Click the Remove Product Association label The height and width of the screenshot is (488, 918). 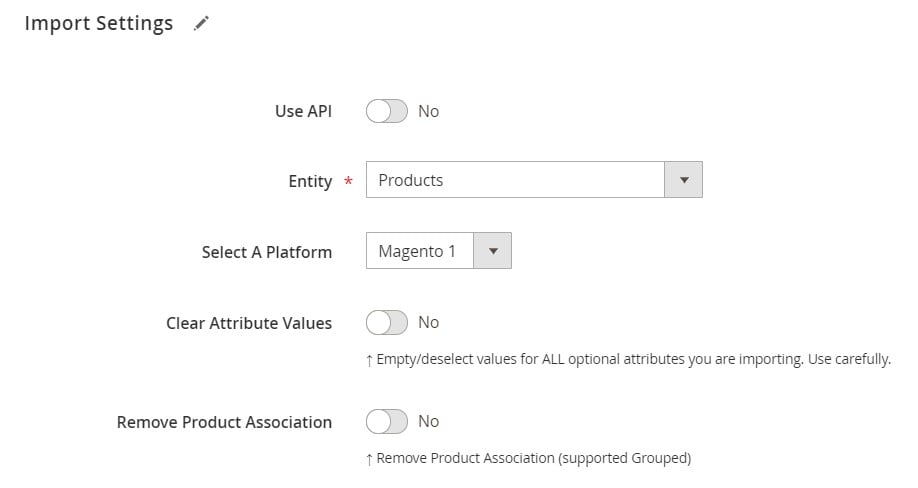(224, 422)
